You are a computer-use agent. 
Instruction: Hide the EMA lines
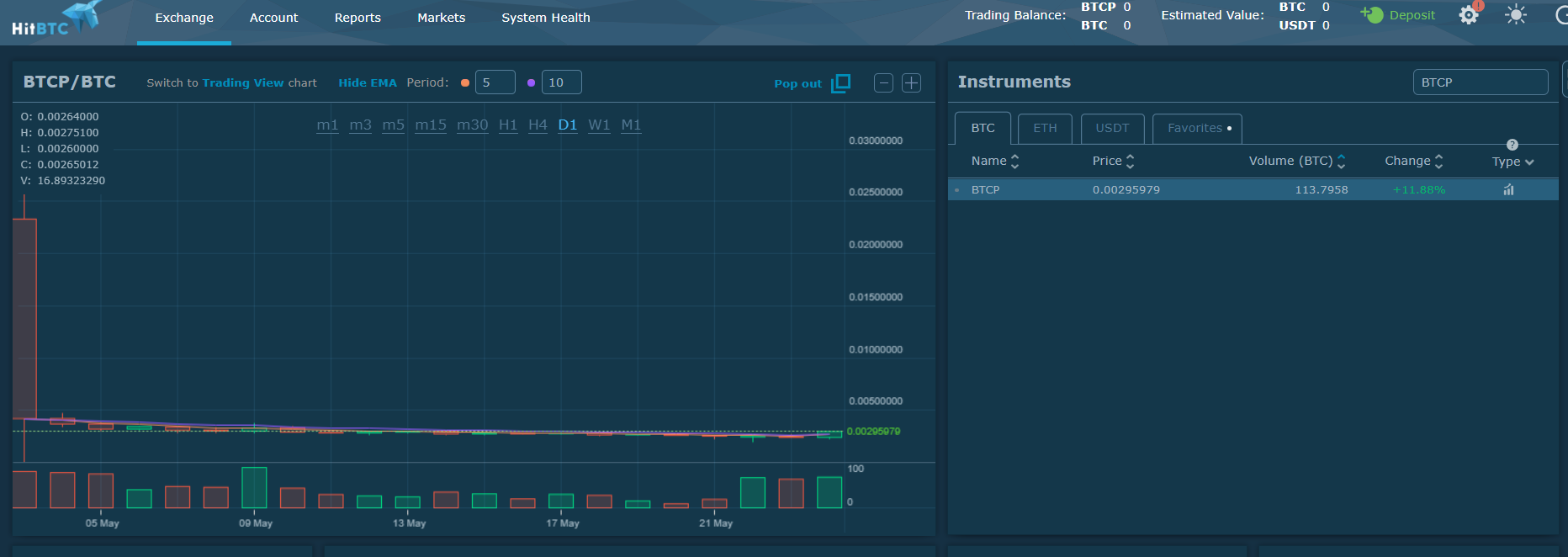click(368, 82)
